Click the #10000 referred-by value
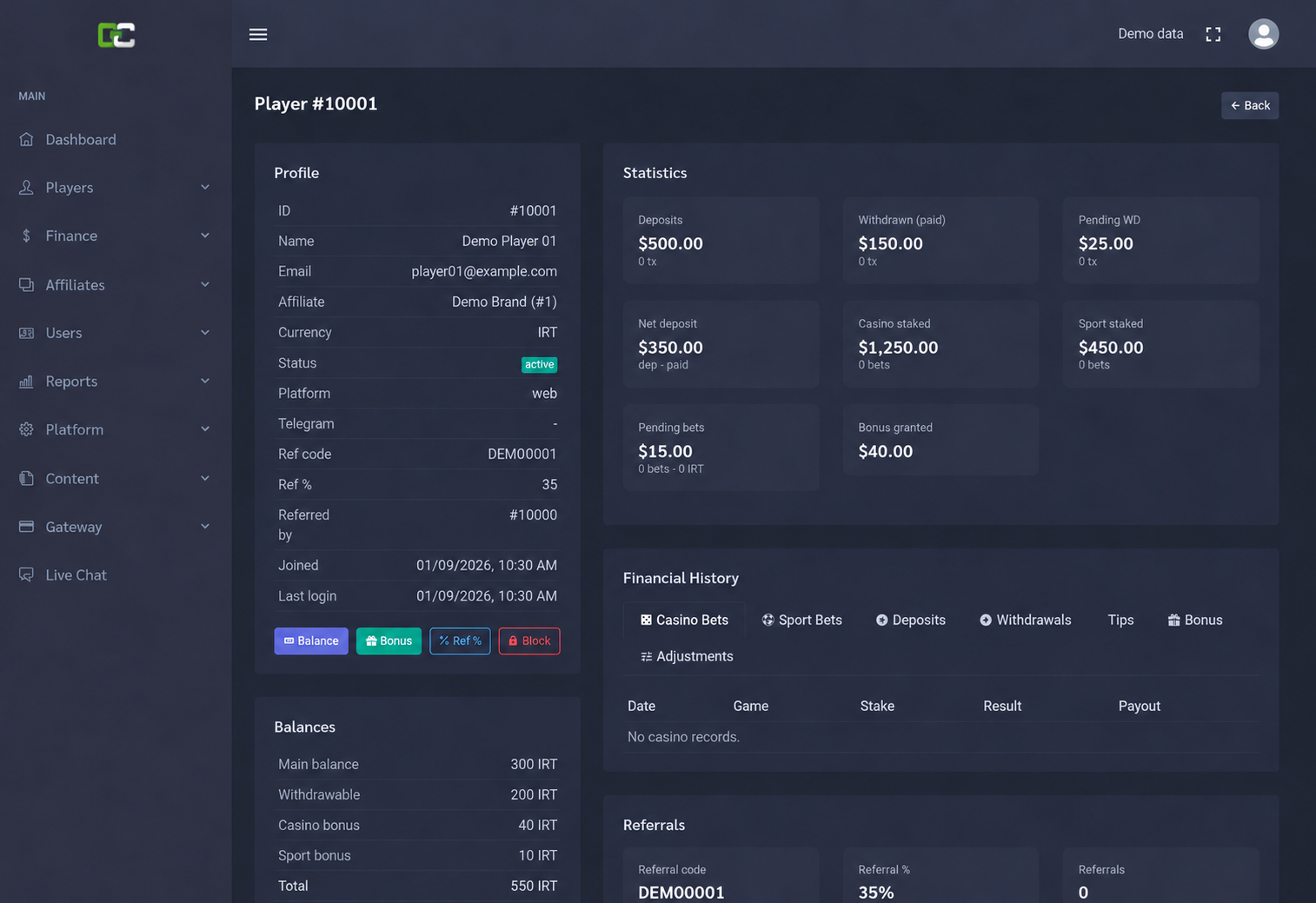The width and height of the screenshot is (1316, 903). 533,515
